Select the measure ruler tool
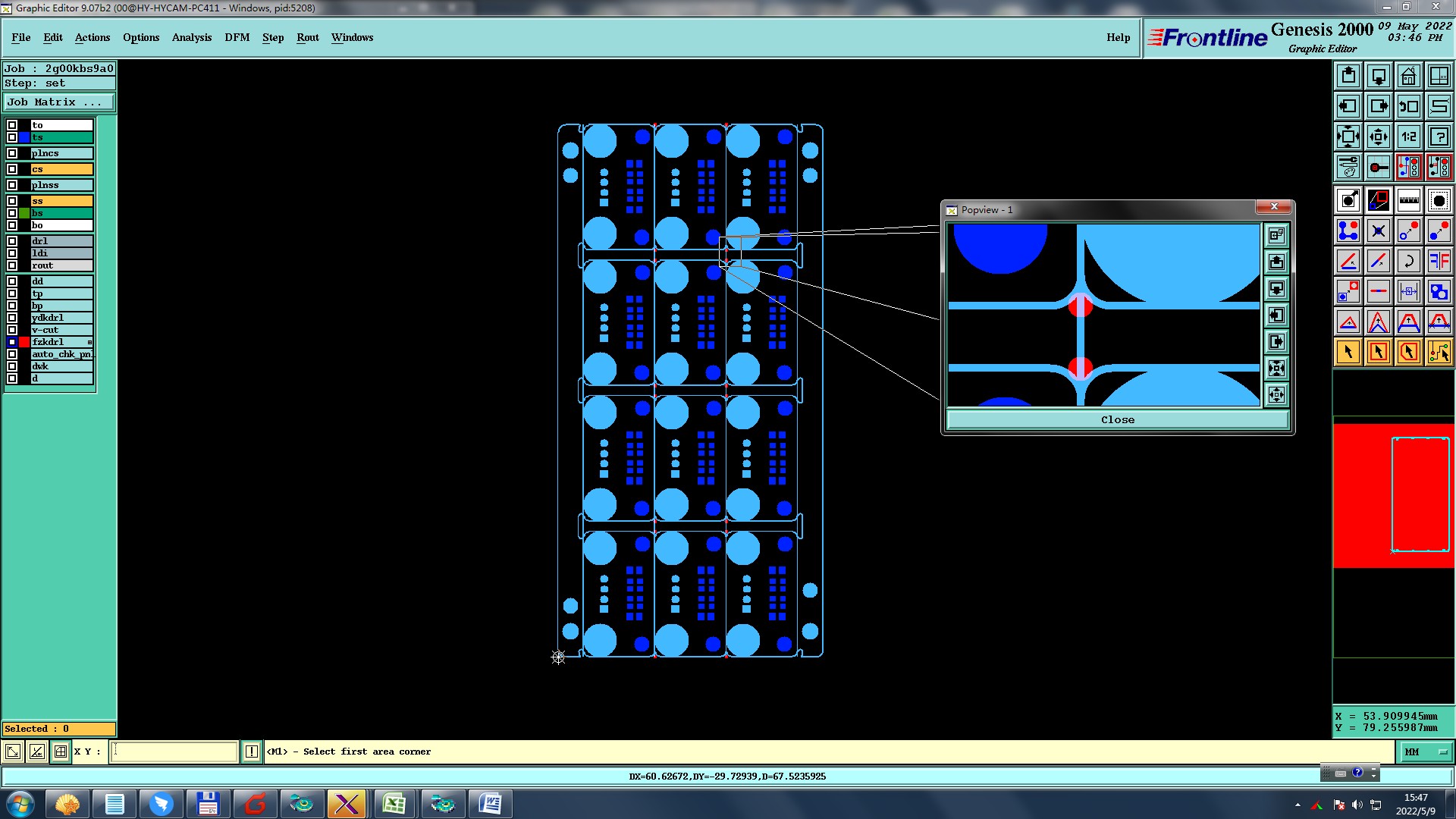 click(1408, 200)
